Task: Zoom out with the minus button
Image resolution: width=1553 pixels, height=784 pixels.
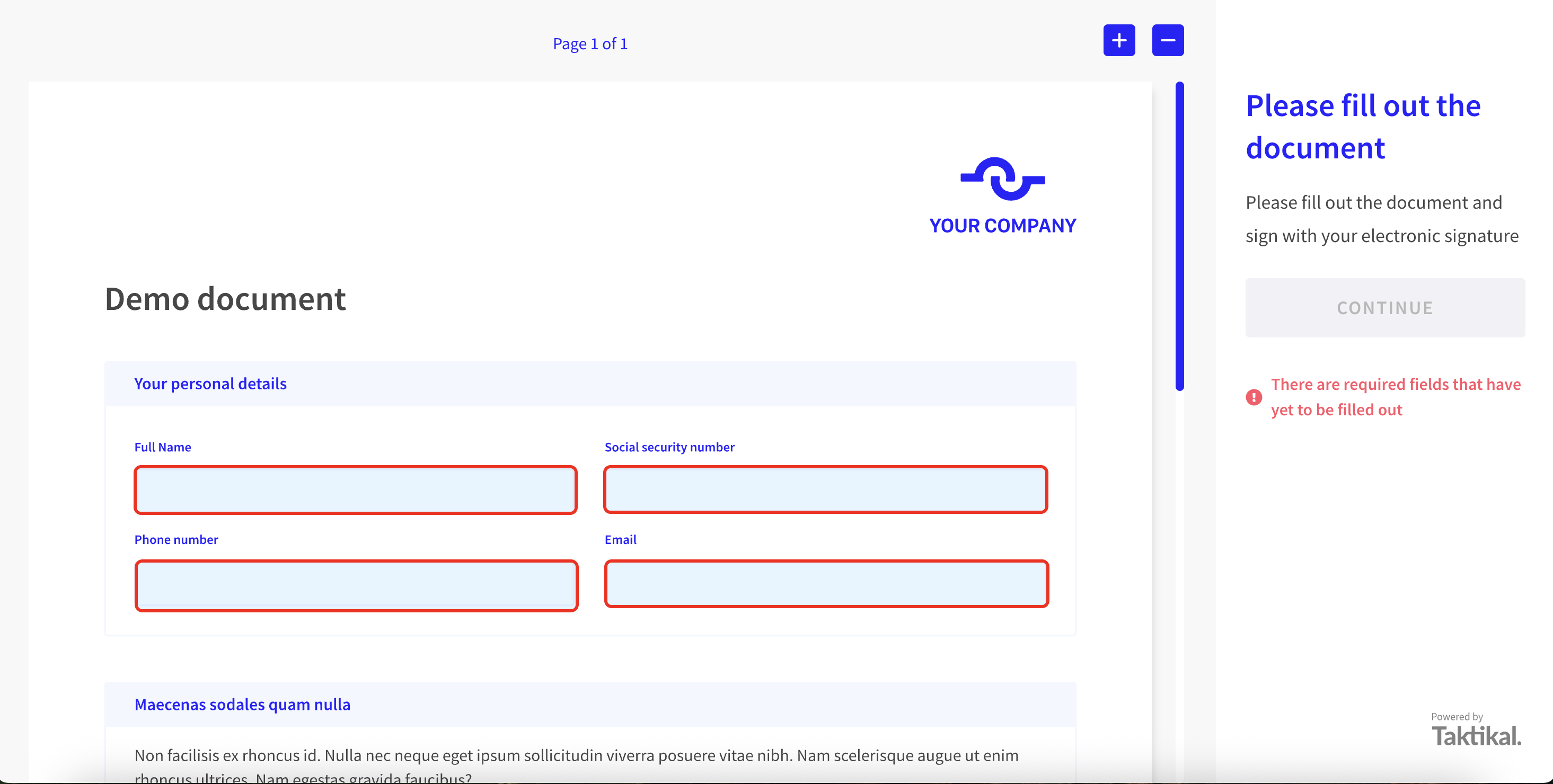Action: point(1168,40)
